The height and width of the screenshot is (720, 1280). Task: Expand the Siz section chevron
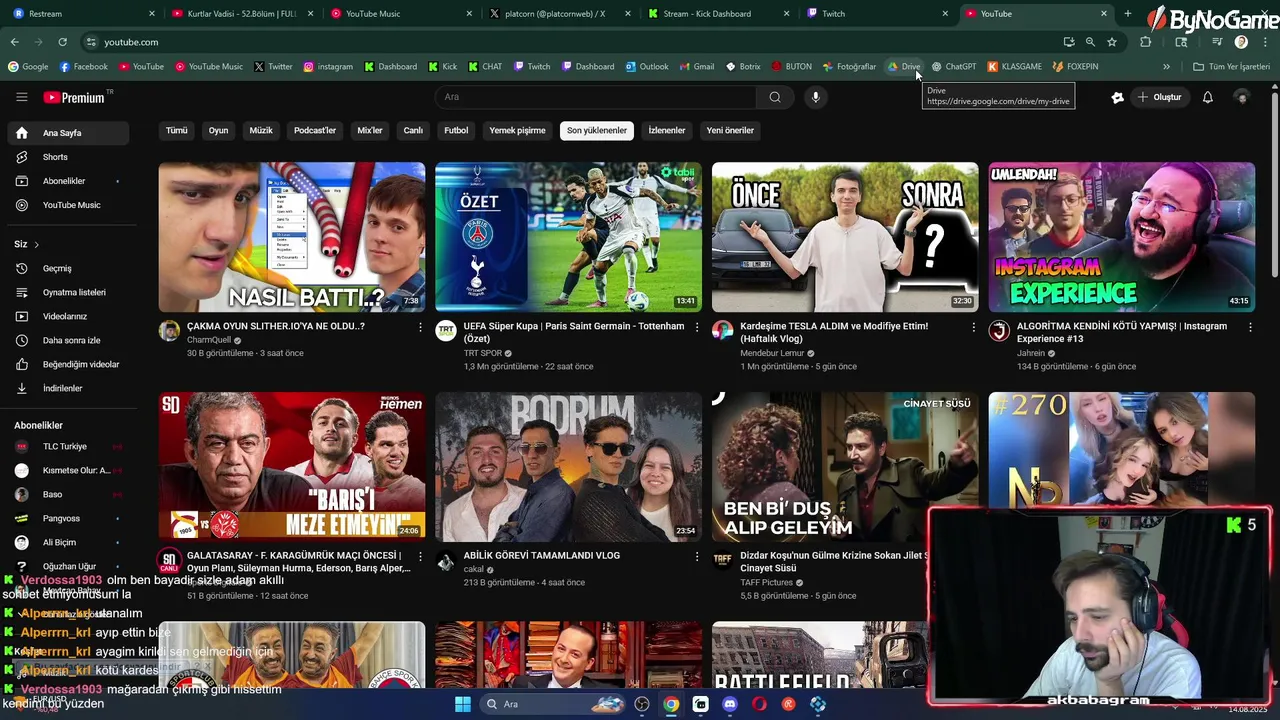(x=37, y=244)
